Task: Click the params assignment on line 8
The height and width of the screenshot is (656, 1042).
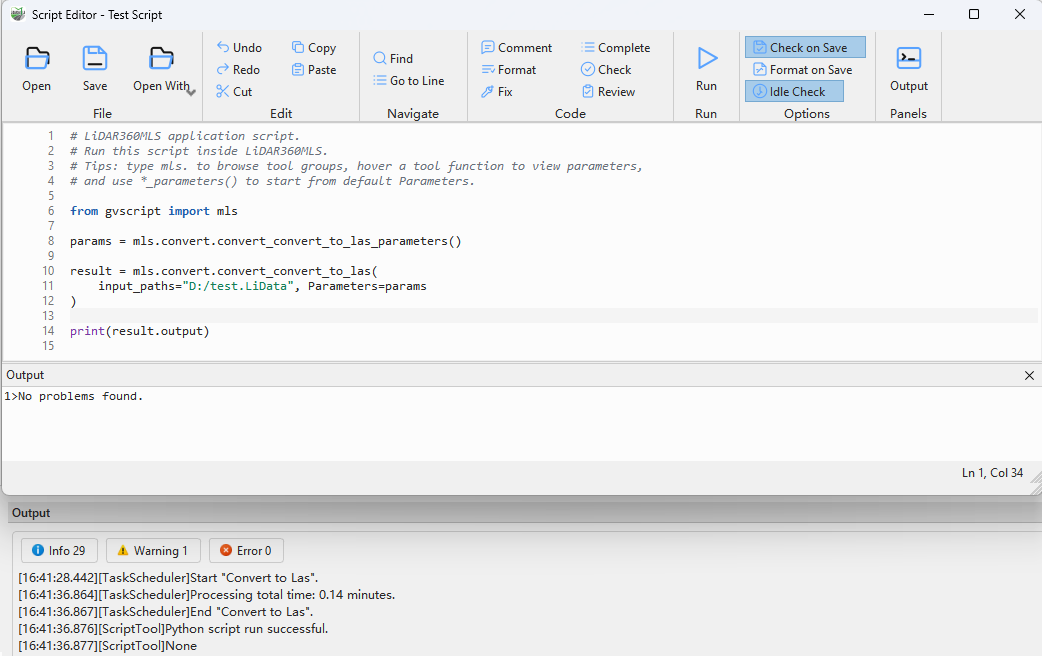Action: [x=265, y=241]
